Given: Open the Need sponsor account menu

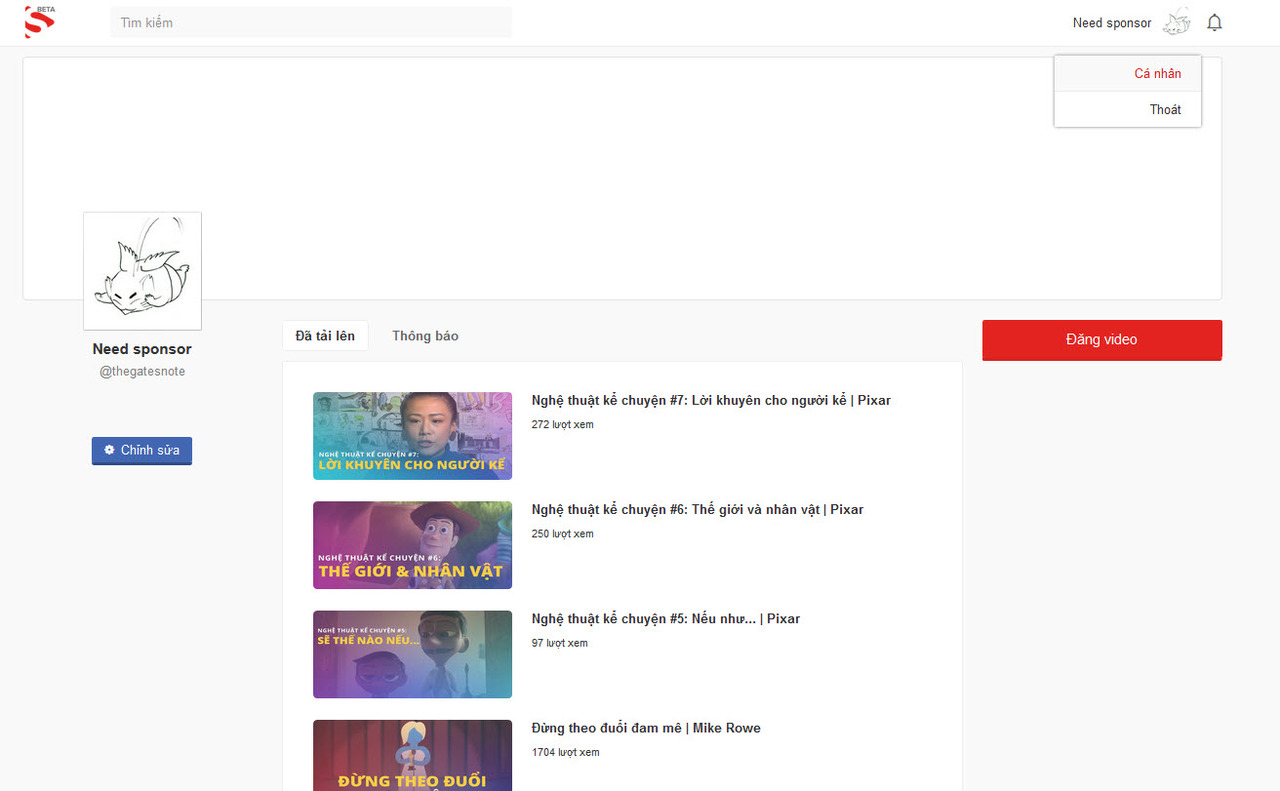Looking at the screenshot, I should pos(1112,23).
